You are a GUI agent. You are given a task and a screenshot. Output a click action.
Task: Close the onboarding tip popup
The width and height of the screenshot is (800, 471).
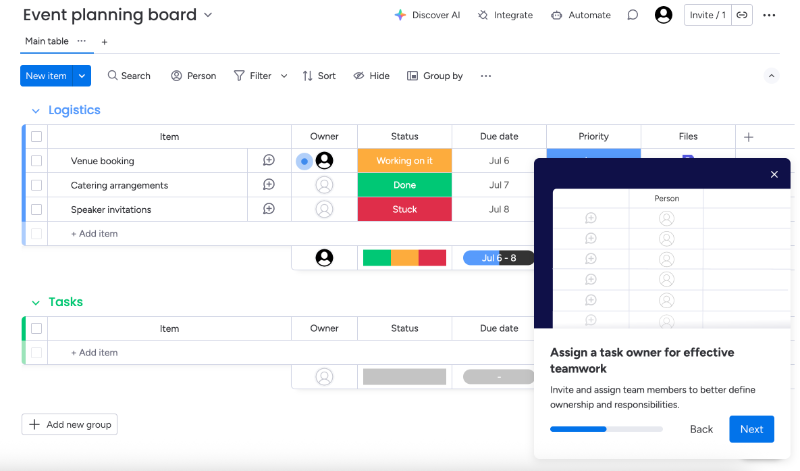point(774,175)
